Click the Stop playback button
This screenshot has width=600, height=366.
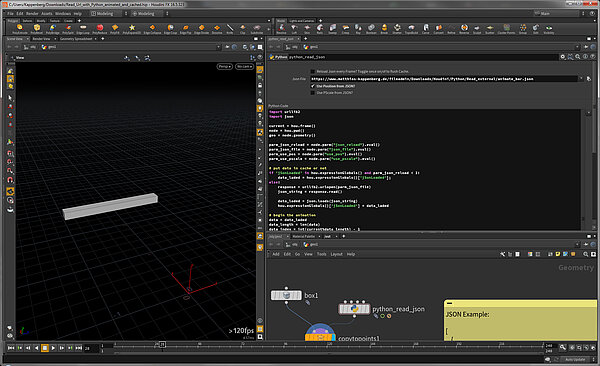click(45, 348)
